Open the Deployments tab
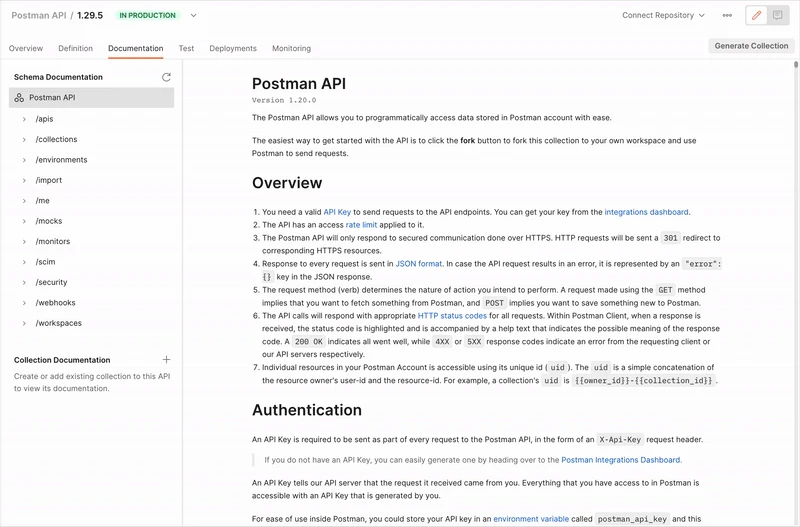This screenshot has width=800, height=527. [x=233, y=48]
